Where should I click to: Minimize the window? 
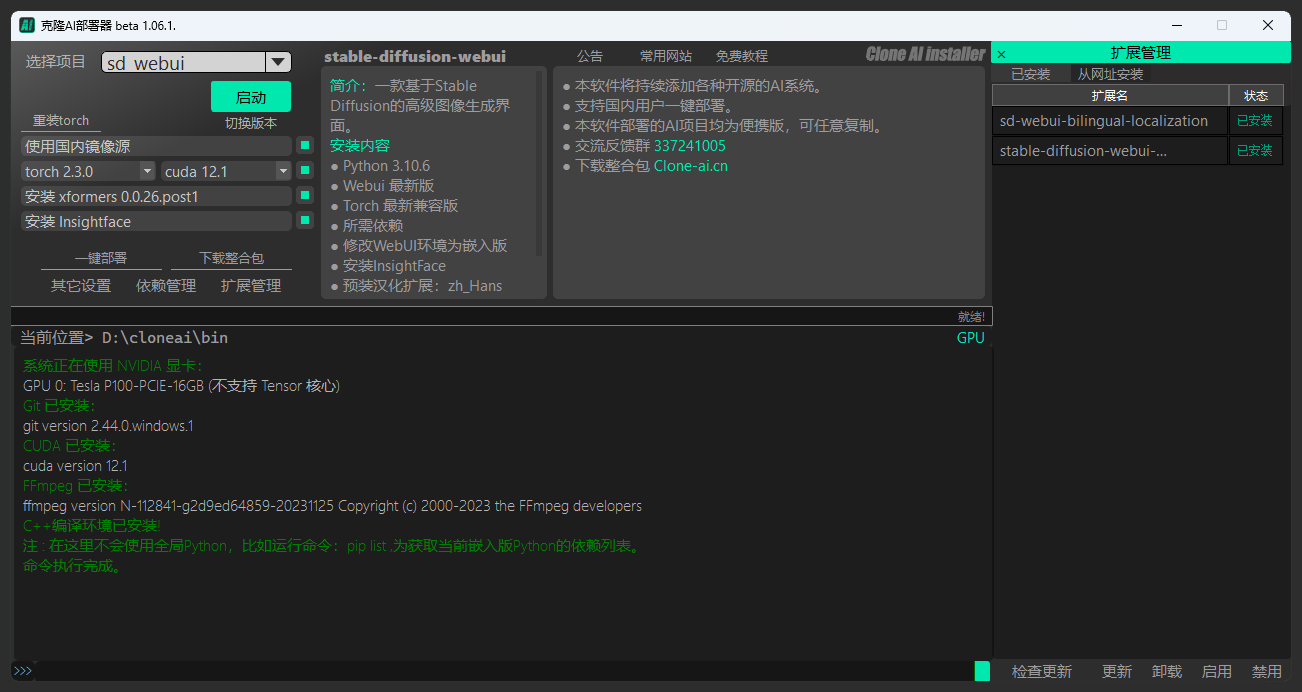(1176, 25)
